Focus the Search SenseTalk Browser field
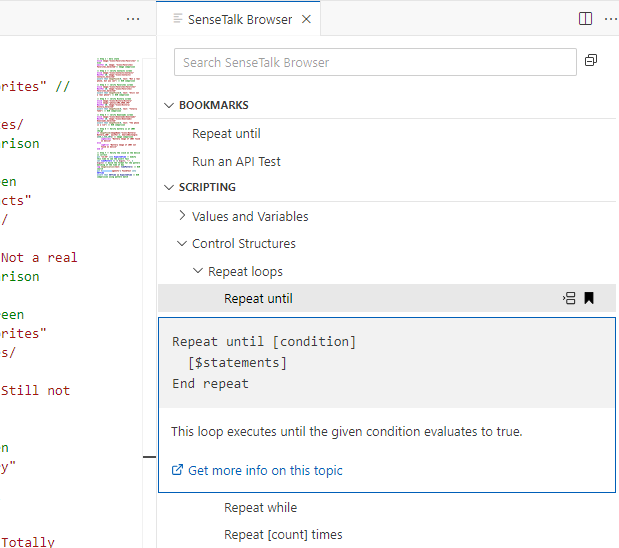Image resolution: width=619 pixels, height=548 pixels. [375, 62]
